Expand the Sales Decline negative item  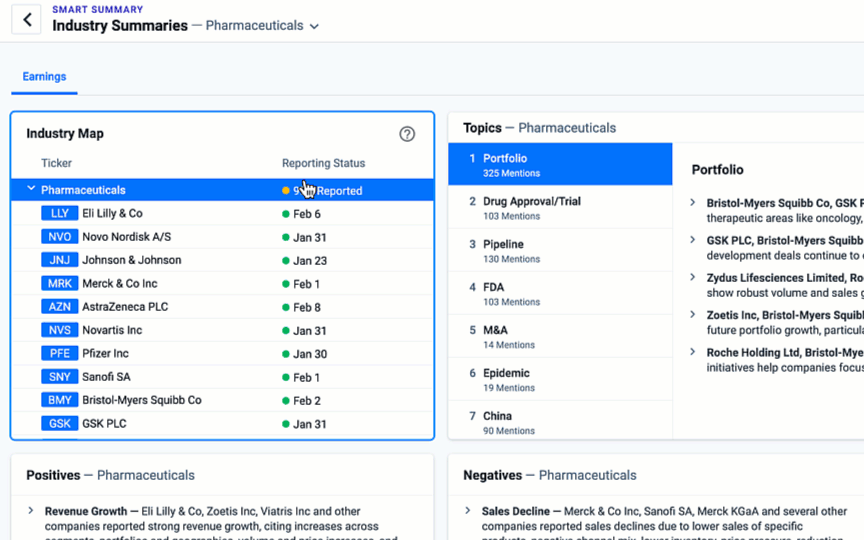tap(468, 511)
